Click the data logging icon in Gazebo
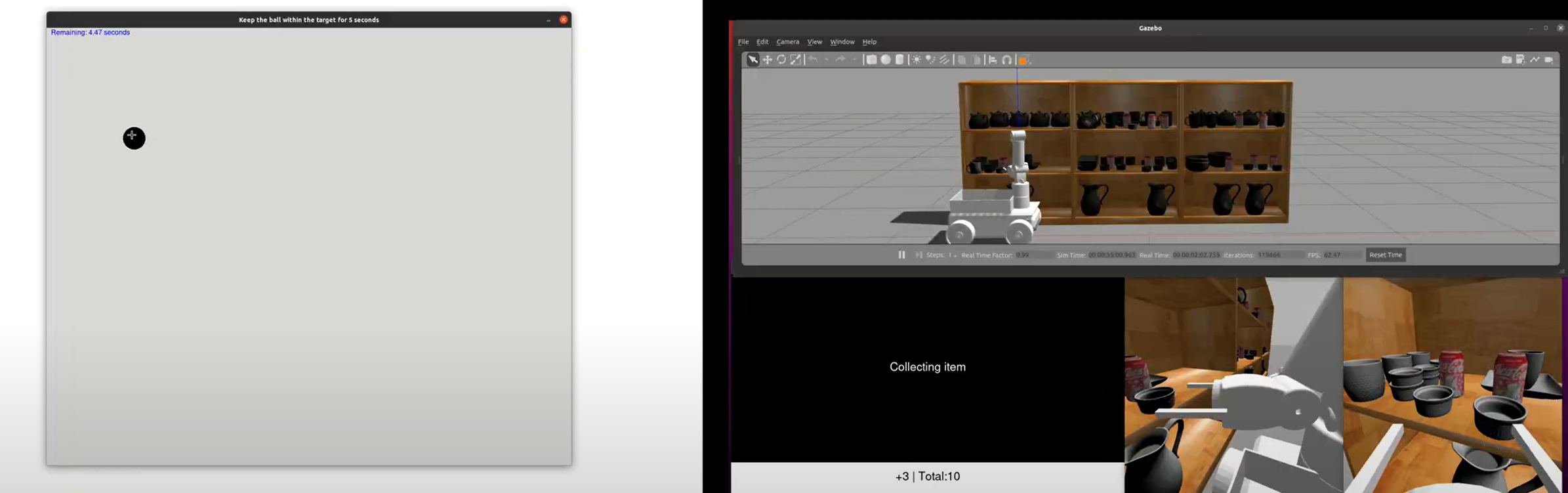Viewport: 1568px width, 493px height. 1520,60
